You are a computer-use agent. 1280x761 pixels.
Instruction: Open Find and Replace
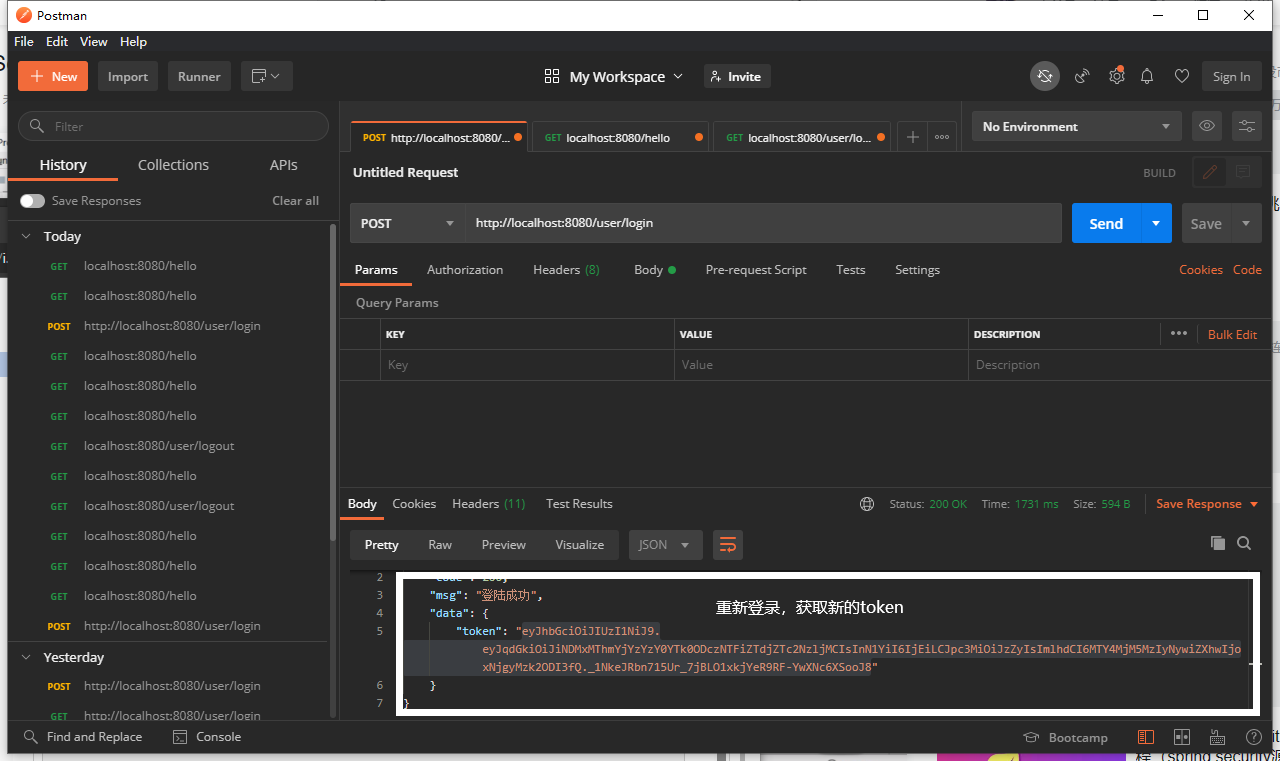point(82,737)
